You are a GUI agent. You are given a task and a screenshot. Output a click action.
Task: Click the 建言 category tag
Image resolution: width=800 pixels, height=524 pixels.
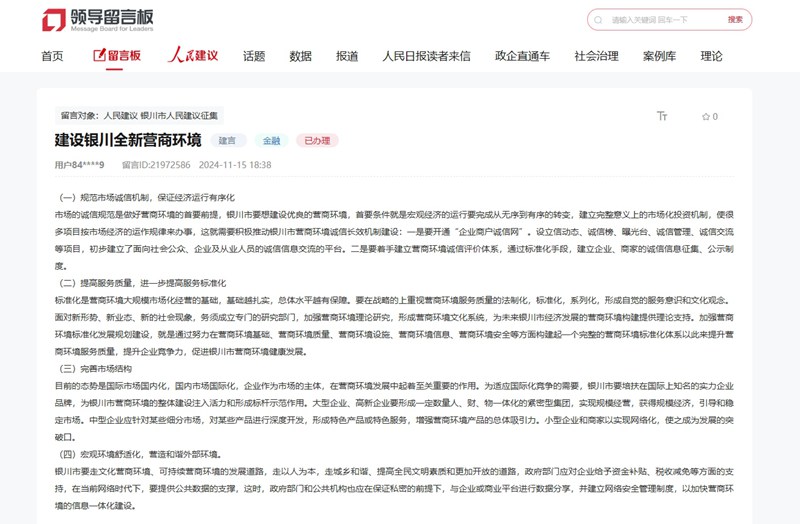tap(227, 141)
